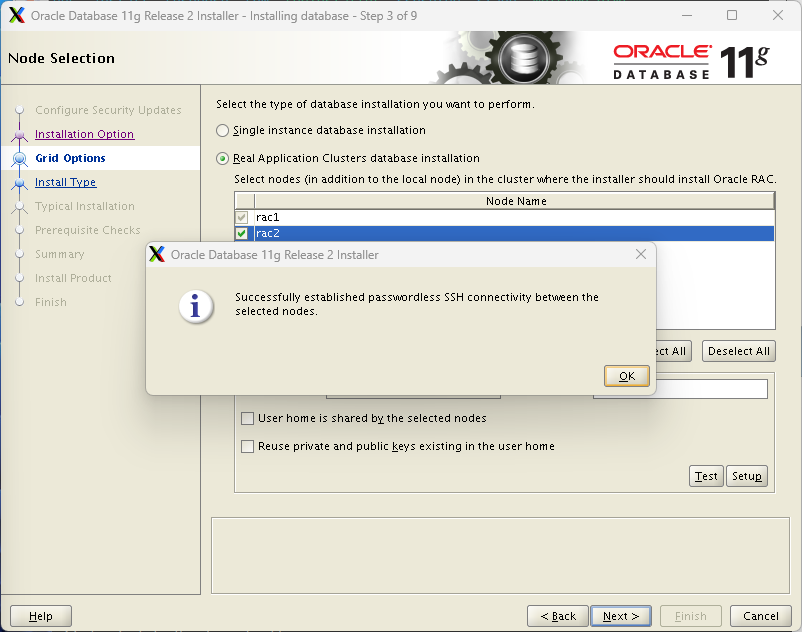
Task: Select Single instance database installation
Action: point(222,130)
